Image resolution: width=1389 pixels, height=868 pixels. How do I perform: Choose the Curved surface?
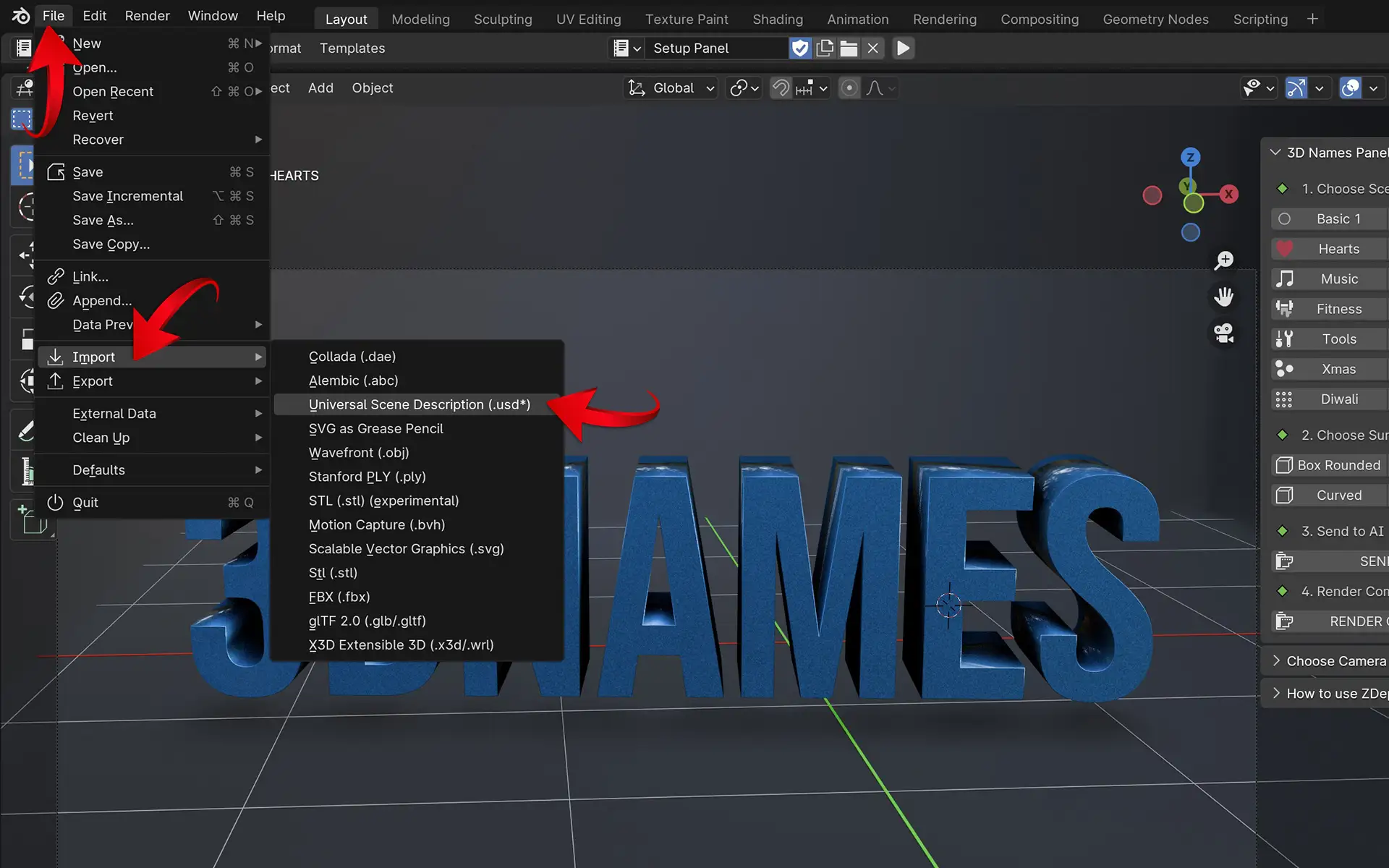[1330, 495]
